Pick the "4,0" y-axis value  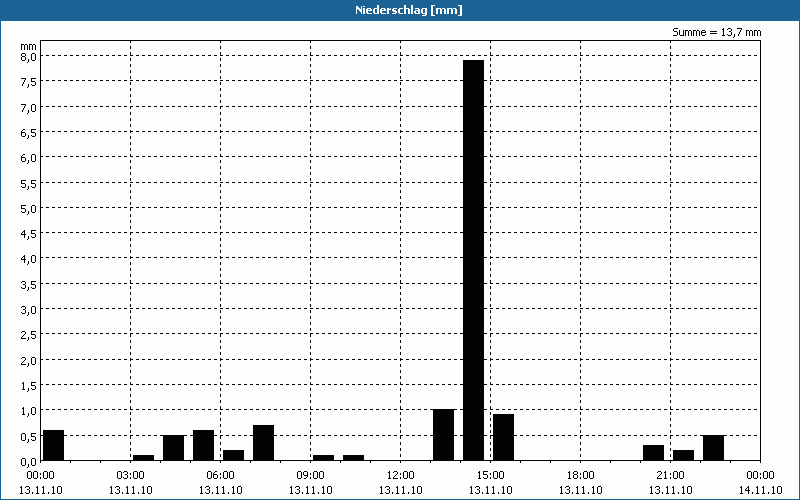(28, 259)
